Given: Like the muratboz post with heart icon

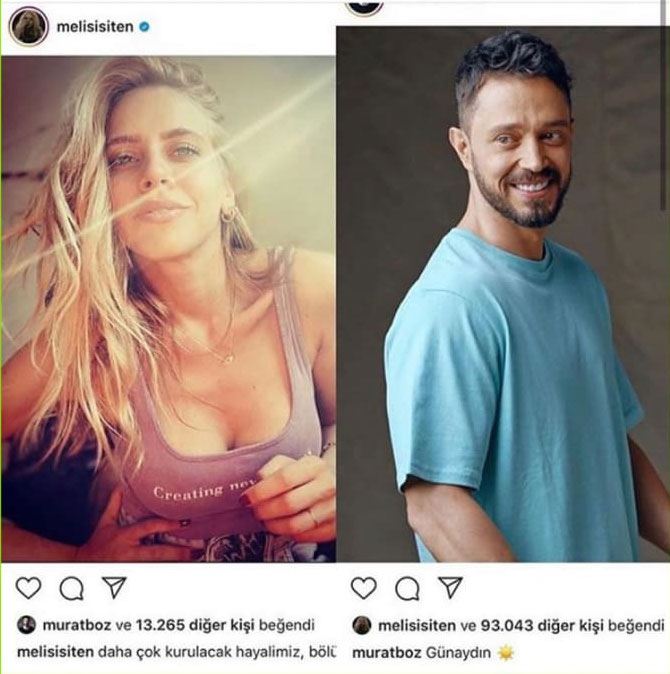Looking at the screenshot, I should pyautogui.click(x=364, y=588).
